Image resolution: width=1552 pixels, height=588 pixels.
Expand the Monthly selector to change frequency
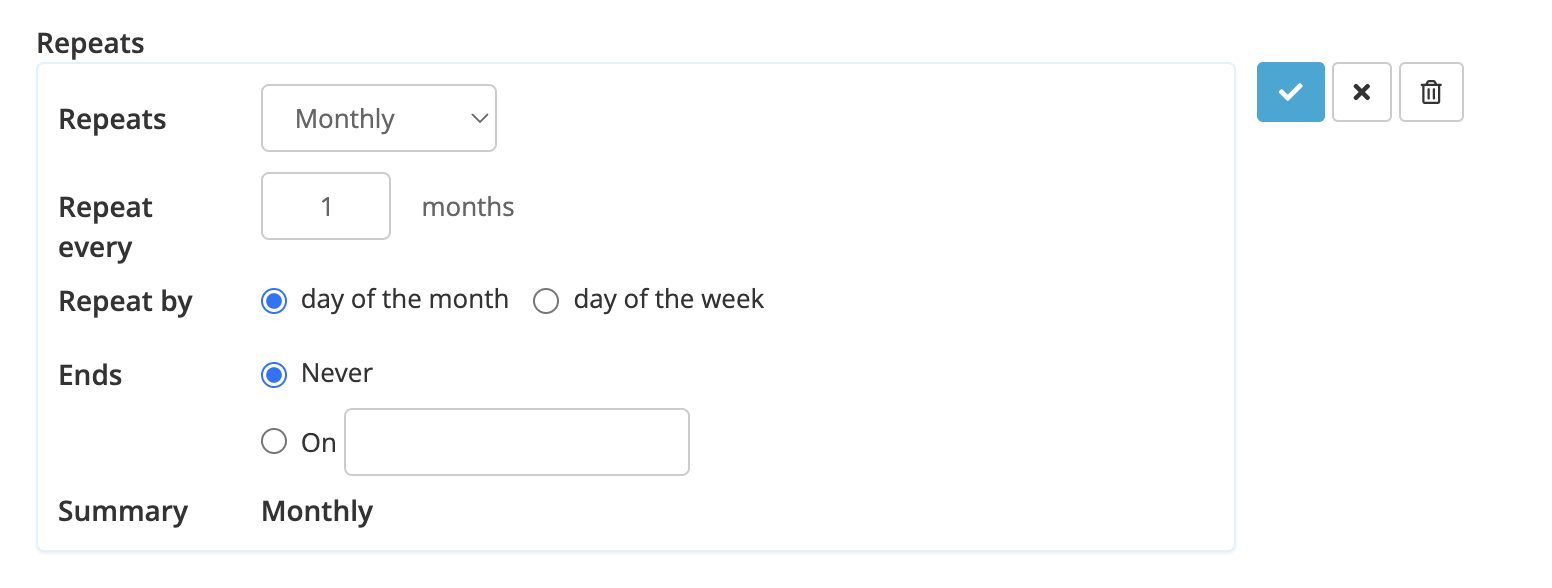(x=378, y=117)
